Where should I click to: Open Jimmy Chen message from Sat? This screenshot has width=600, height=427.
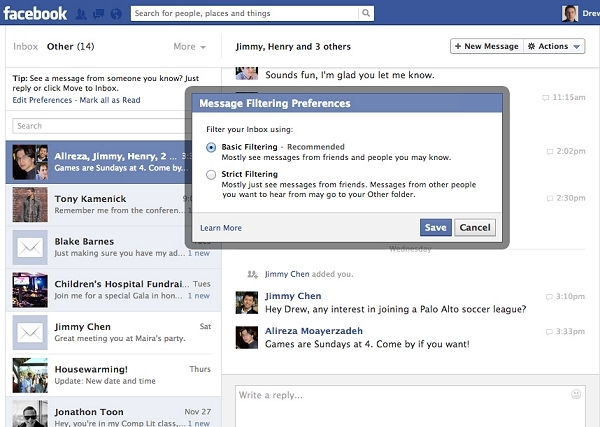pyautogui.click(x=113, y=332)
